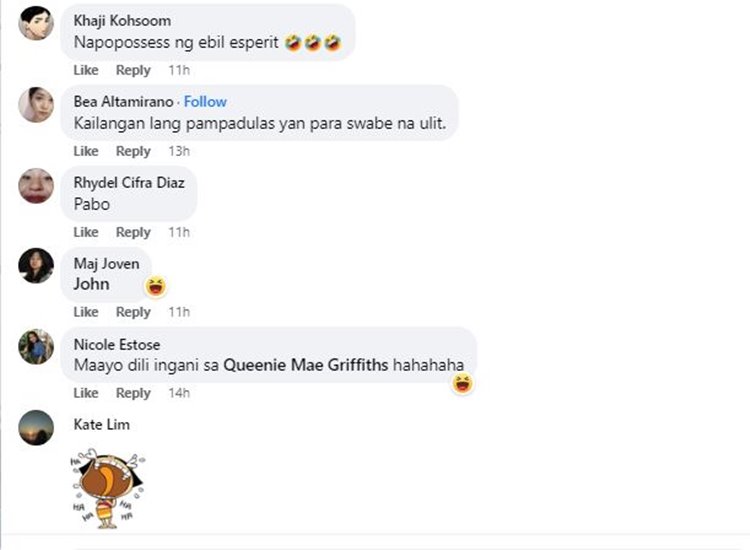This screenshot has height=550, width=750.
Task: Open Bea Altamirano's avatar
Action: [36, 105]
